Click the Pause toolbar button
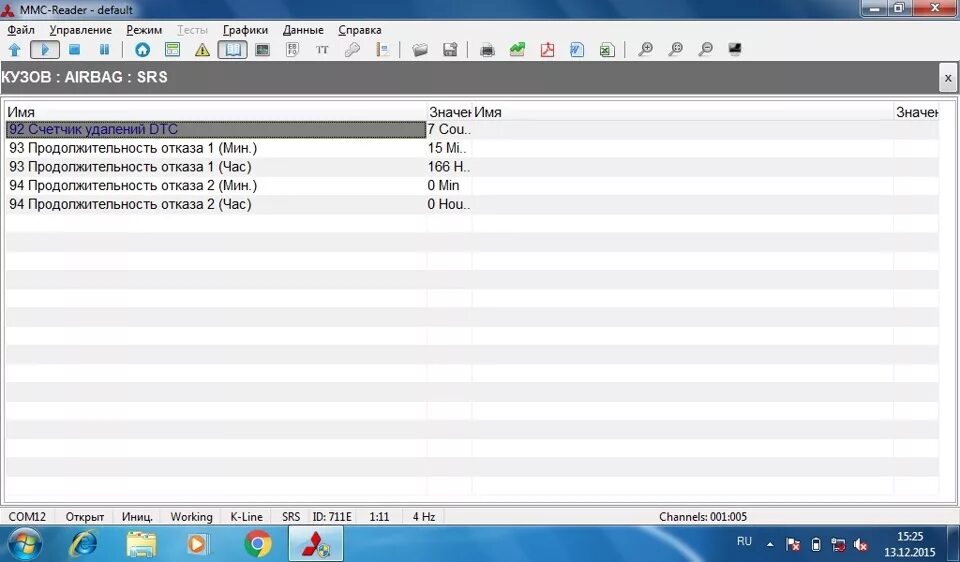Image resolution: width=960 pixels, height=562 pixels. pyautogui.click(x=105, y=50)
